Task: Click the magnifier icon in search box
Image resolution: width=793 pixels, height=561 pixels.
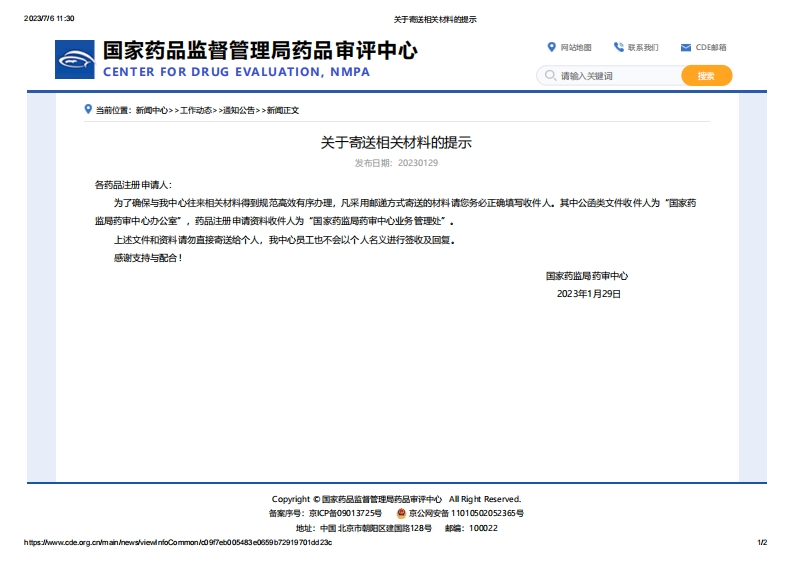Action: [x=549, y=76]
